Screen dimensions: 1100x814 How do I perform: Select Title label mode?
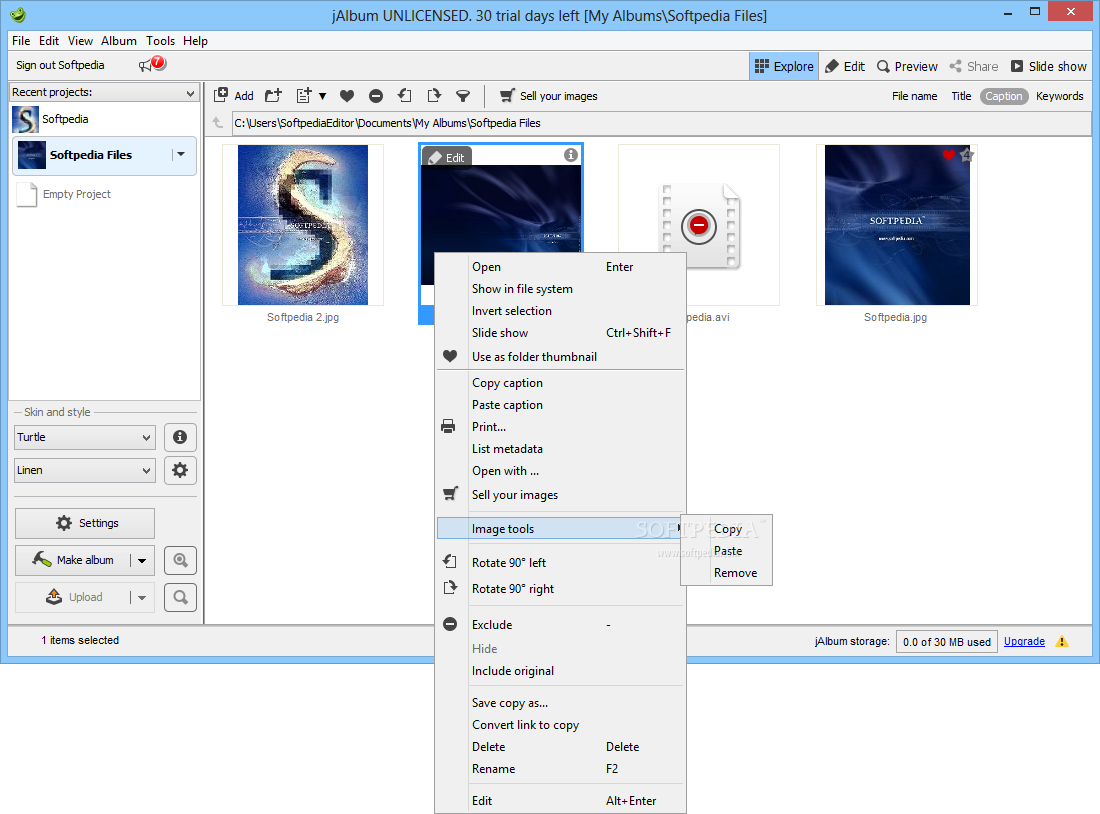point(961,96)
